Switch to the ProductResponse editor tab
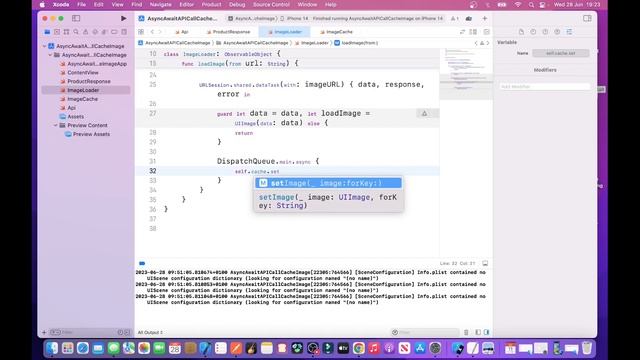Image resolution: width=640 pixels, height=360 pixels. click(x=228, y=32)
